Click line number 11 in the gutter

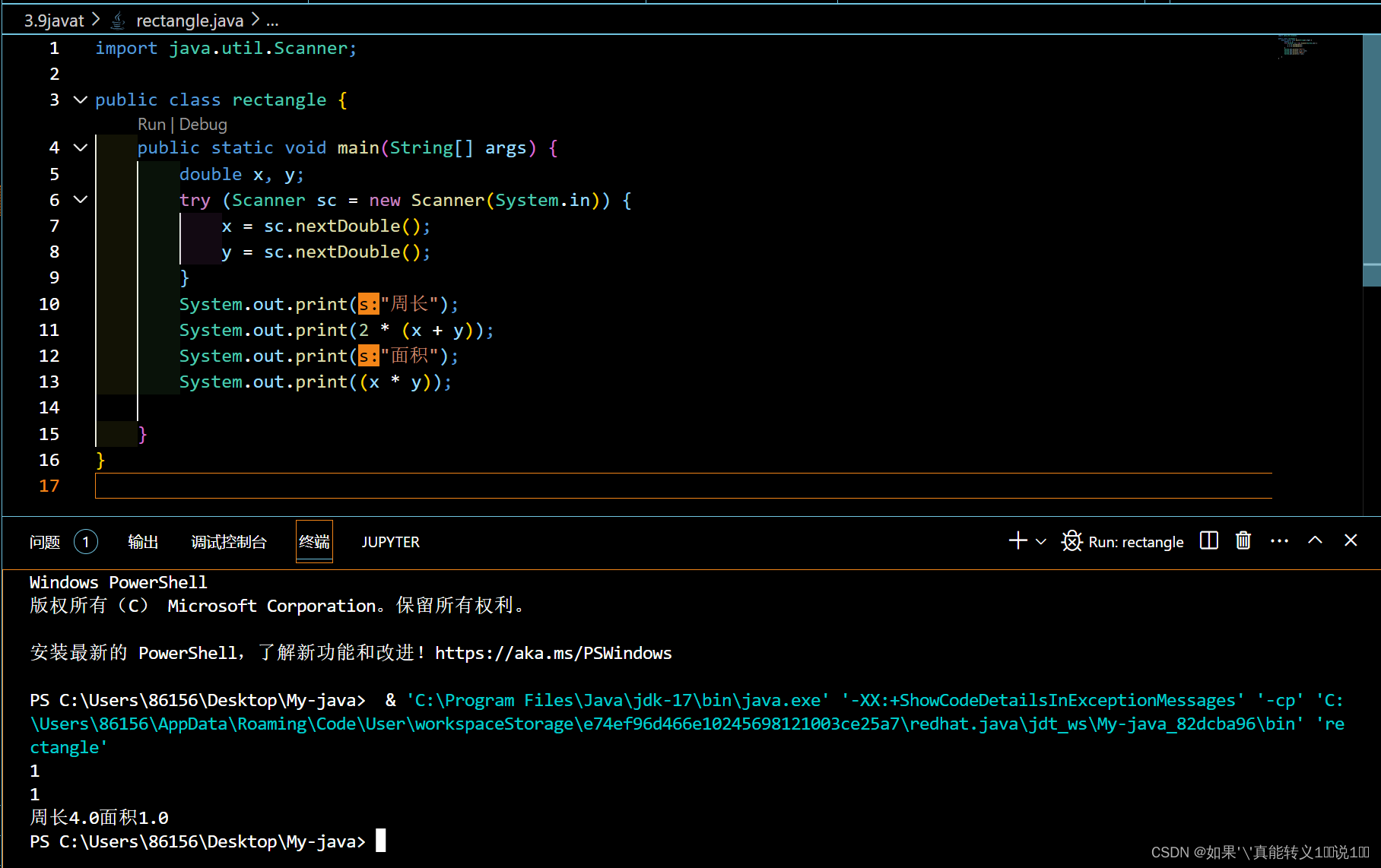(49, 330)
